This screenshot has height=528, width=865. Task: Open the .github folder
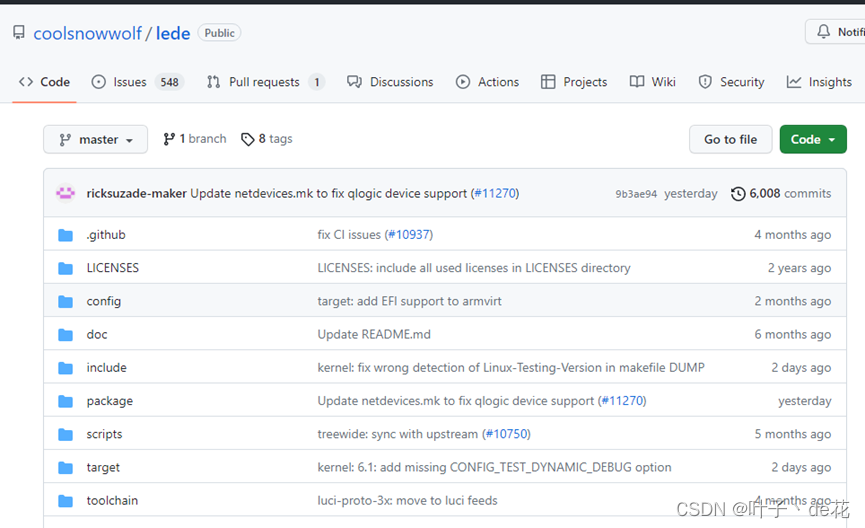[106, 235]
